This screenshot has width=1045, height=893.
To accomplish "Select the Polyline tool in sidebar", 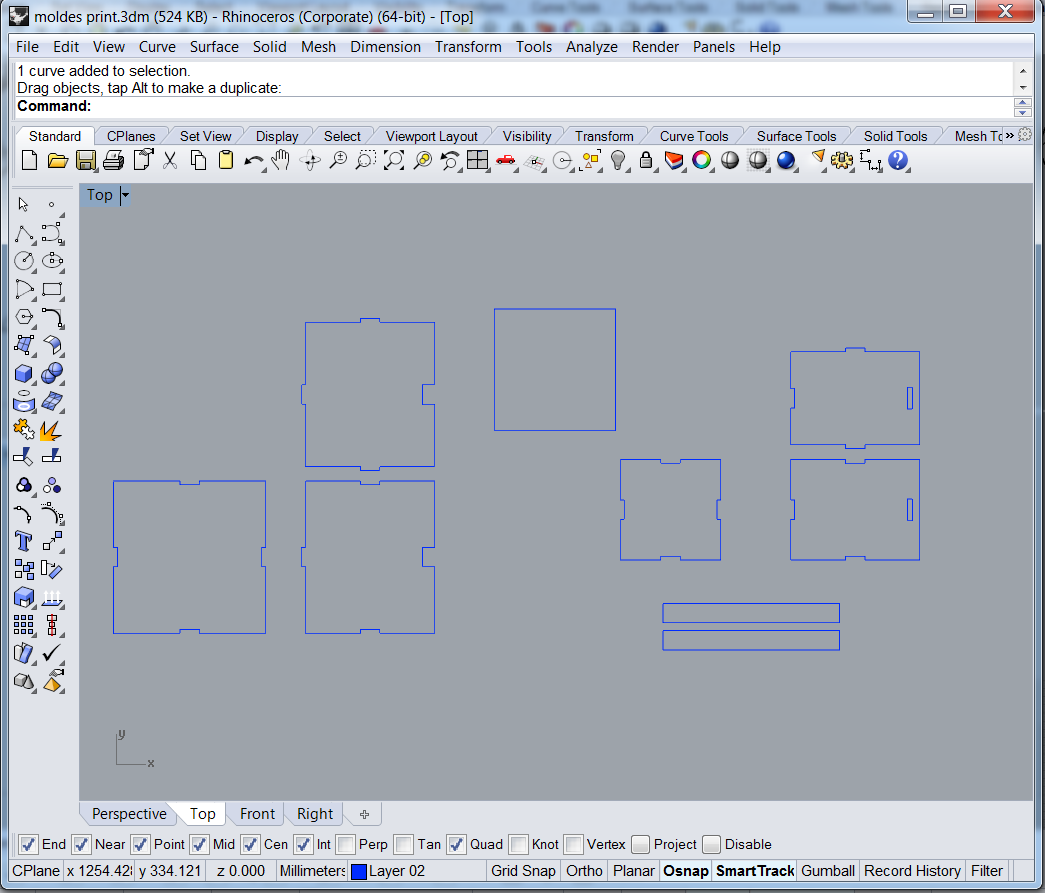I will [24, 234].
